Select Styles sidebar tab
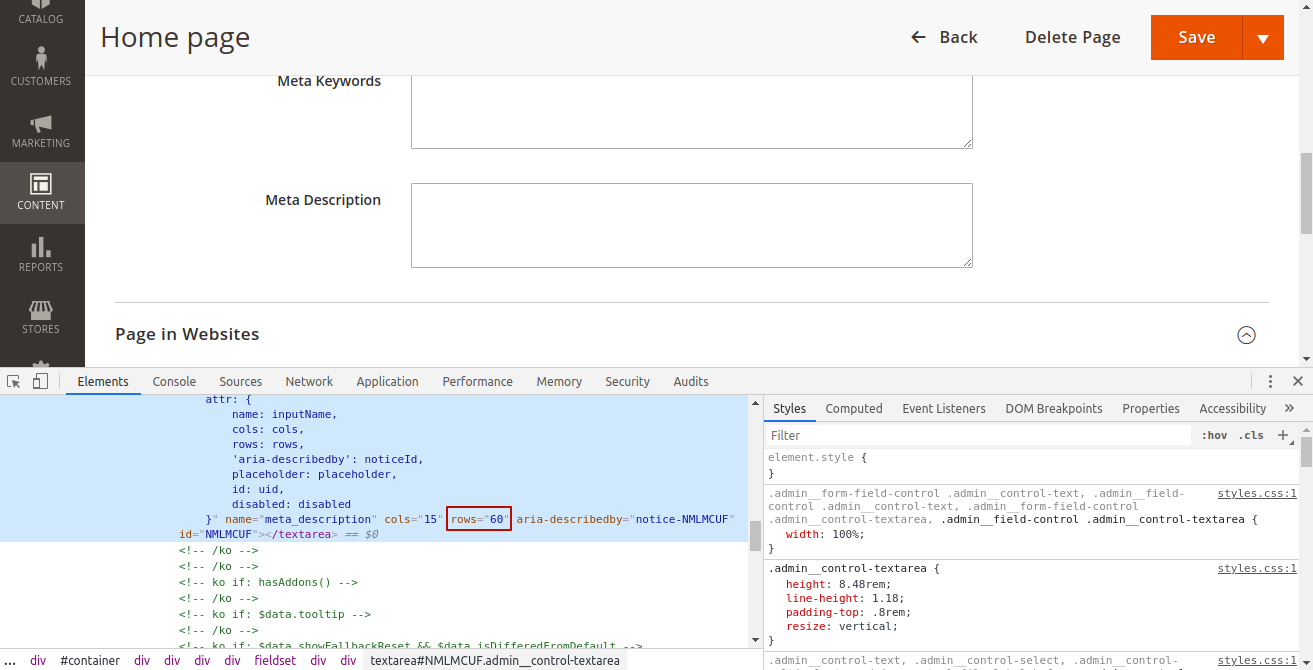Screen dimensions: 1313x670 [x=789, y=408]
